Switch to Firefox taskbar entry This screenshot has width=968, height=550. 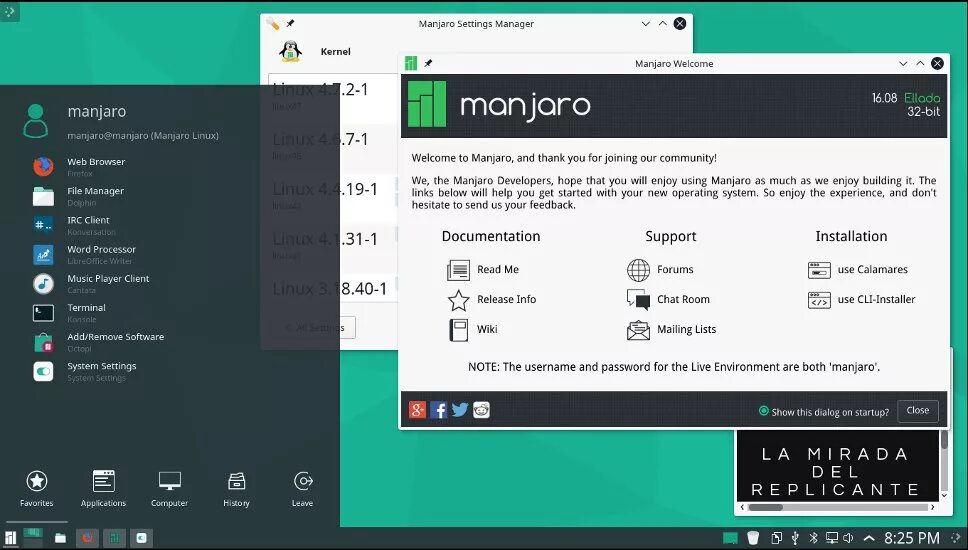(87, 538)
